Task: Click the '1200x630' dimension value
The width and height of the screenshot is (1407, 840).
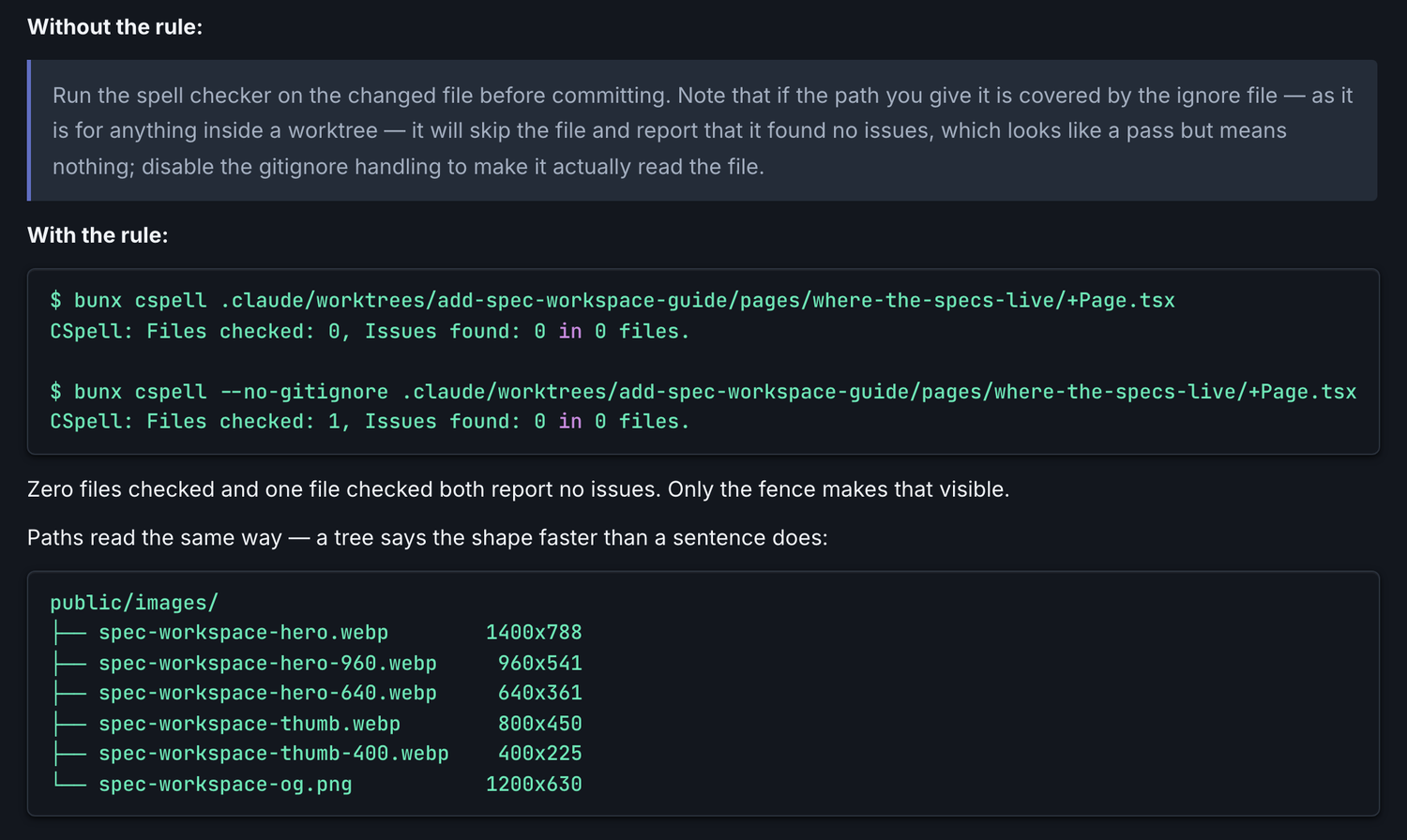Action: pos(534,784)
